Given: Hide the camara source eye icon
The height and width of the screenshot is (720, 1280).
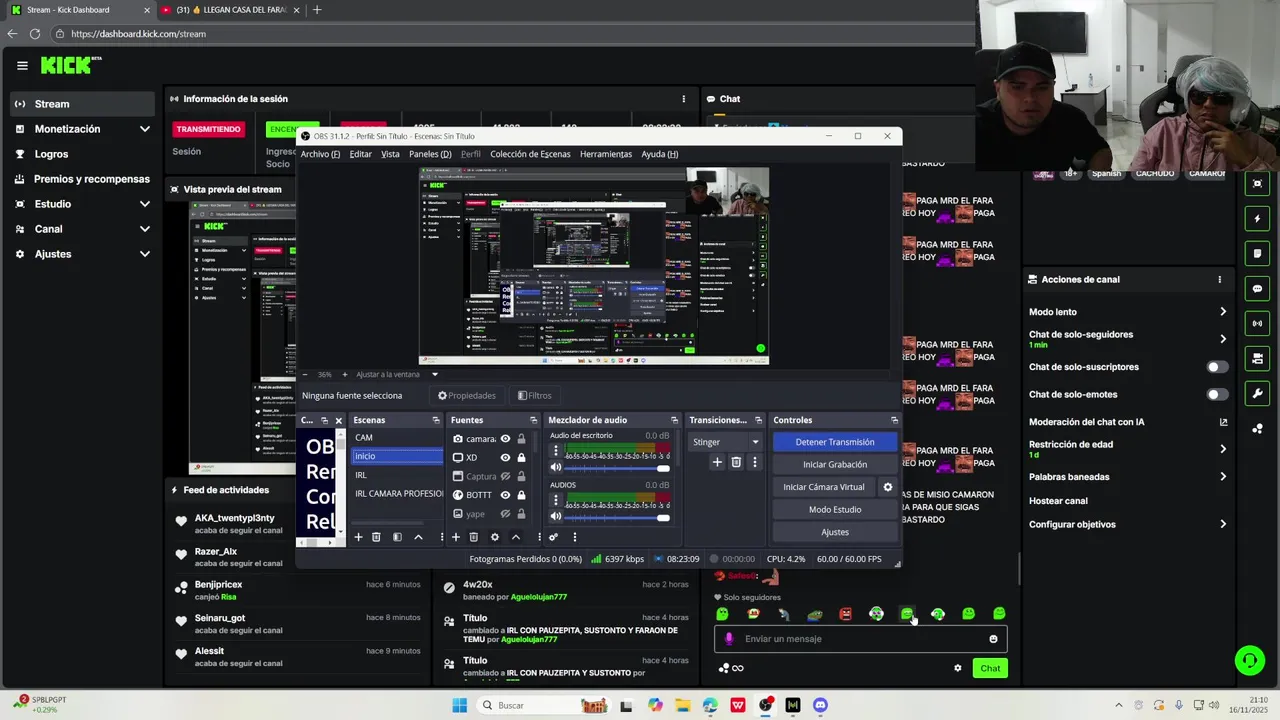Looking at the screenshot, I should point(505,439).
